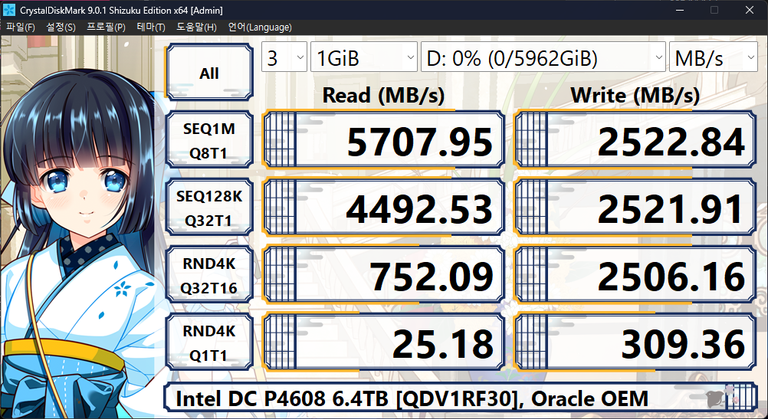Open the unit dropdown showing MB/s
Screen dimensions: 768x419
tap(713, 57)
